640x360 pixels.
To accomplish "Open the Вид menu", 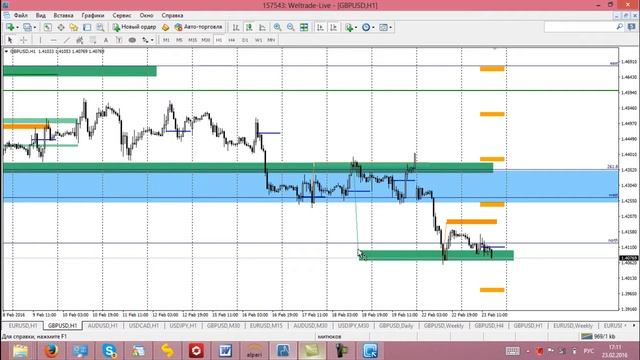I will 41,16.
